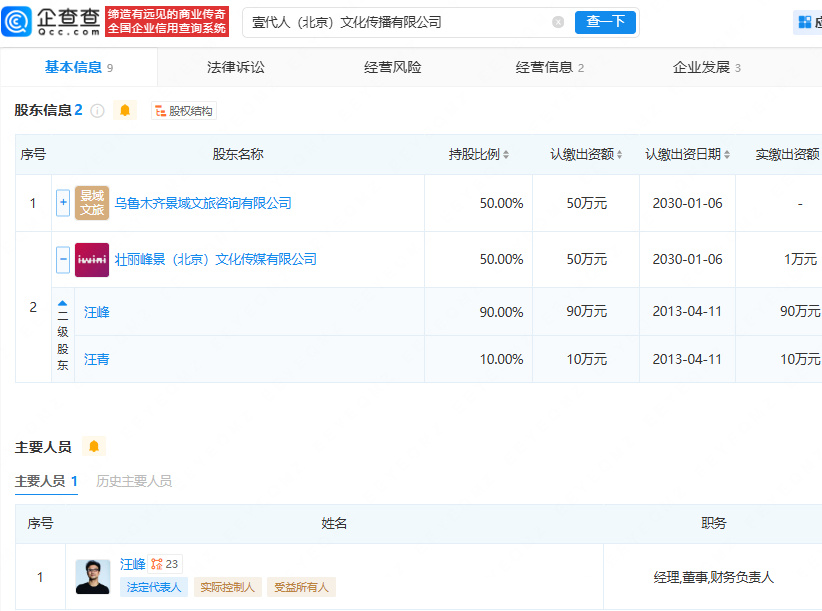Image resolution: width=822 pixels, height=611 pixels.
Task: Click the bell alert icon beside 股东信息
Action: pos(125,110)
